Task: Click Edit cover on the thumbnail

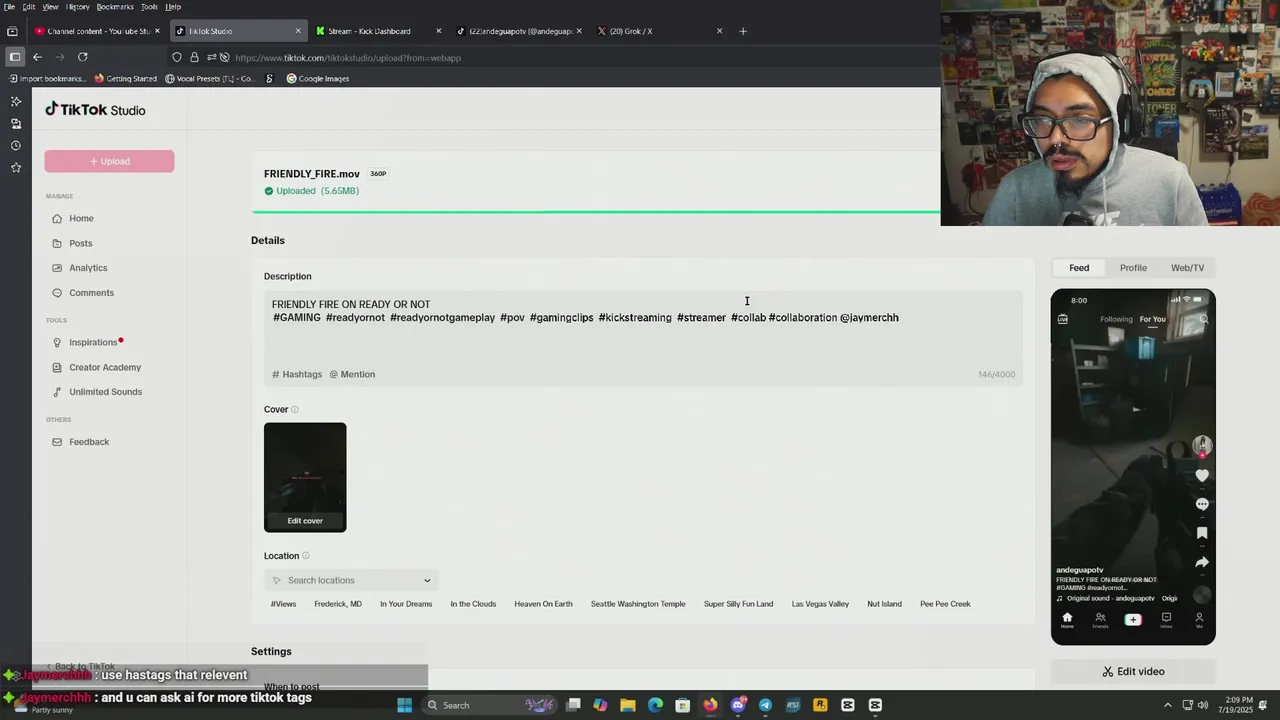Action: click(305, 521)
